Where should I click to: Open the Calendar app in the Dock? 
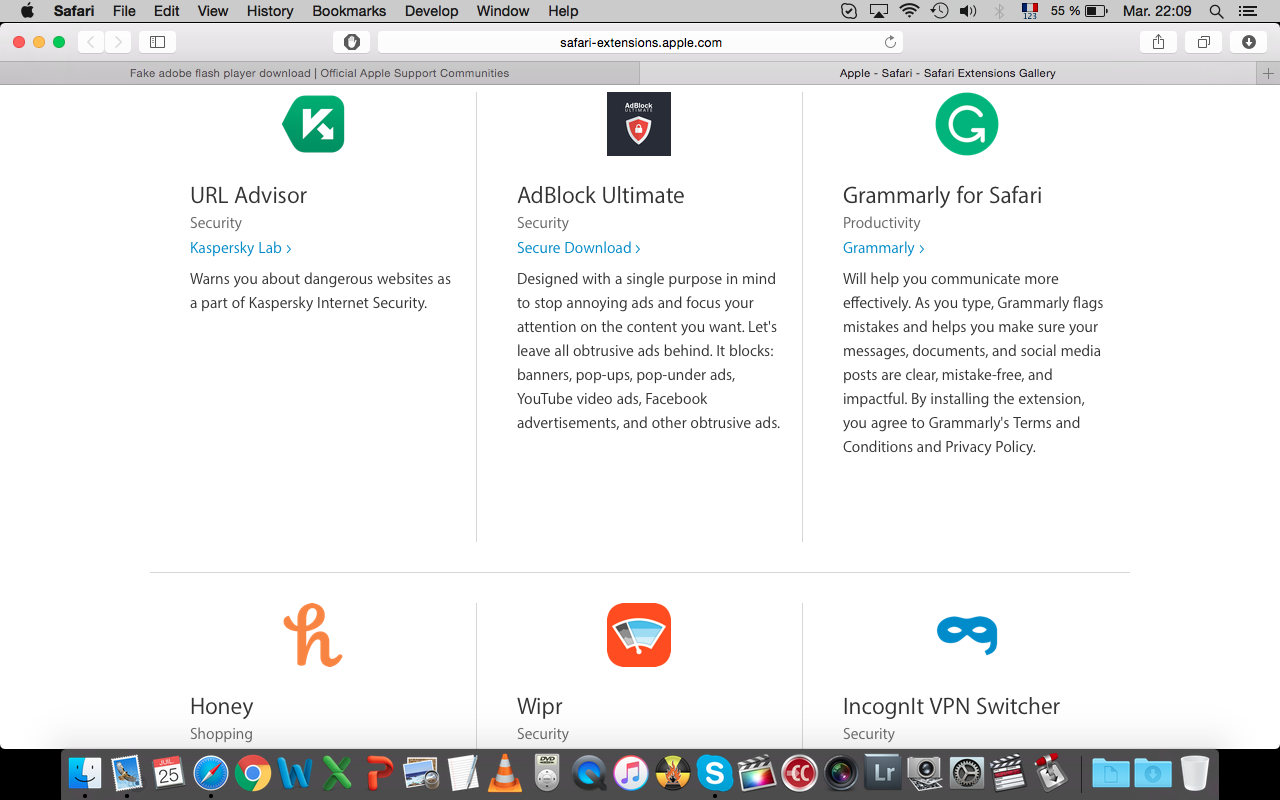click(168, 773)
